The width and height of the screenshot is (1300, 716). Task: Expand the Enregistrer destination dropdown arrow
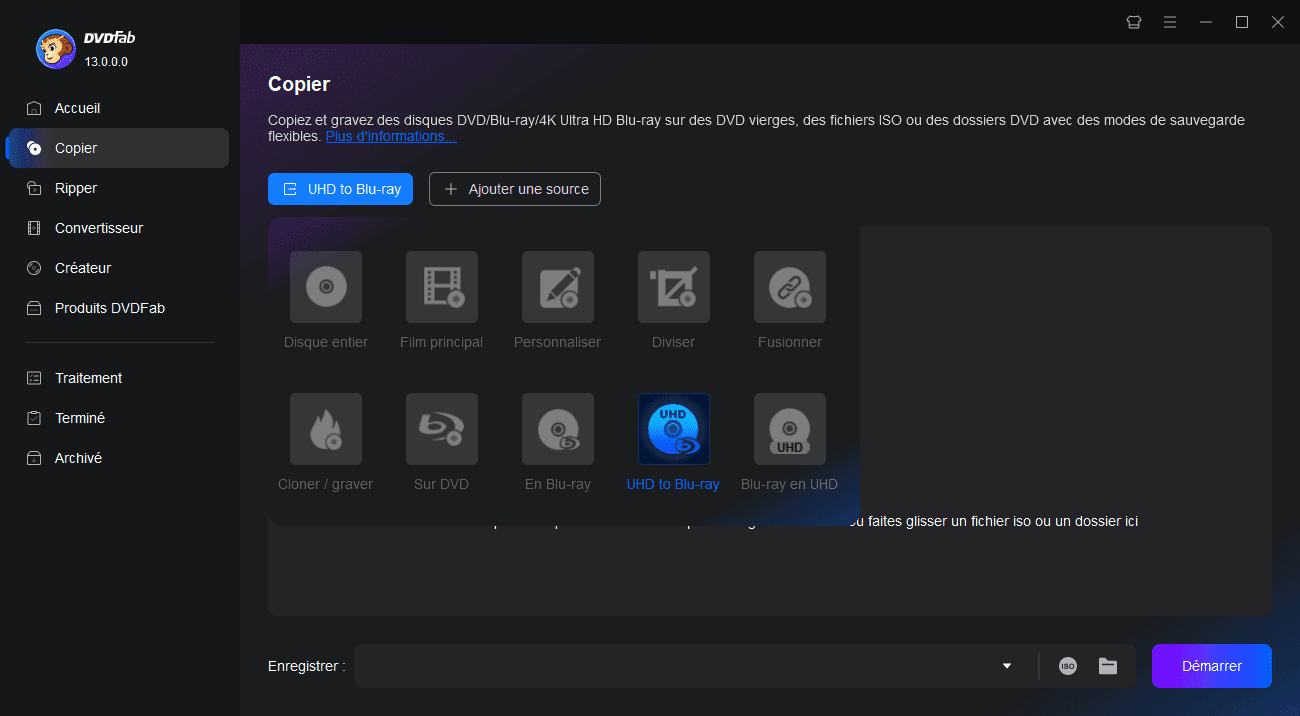[1007, 666]
